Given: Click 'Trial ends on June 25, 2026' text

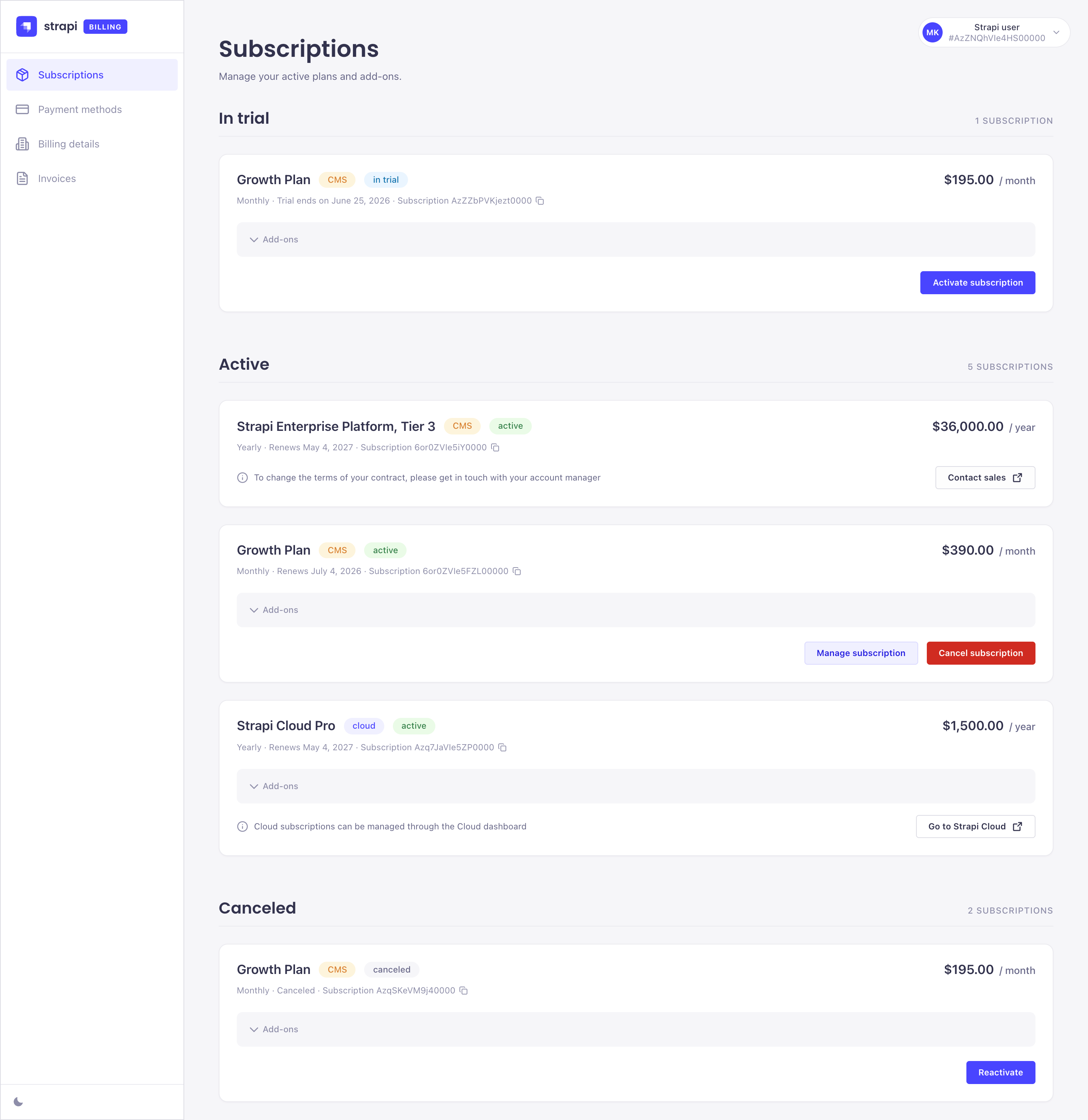Looking at the screenshot, I should point(333,201).
